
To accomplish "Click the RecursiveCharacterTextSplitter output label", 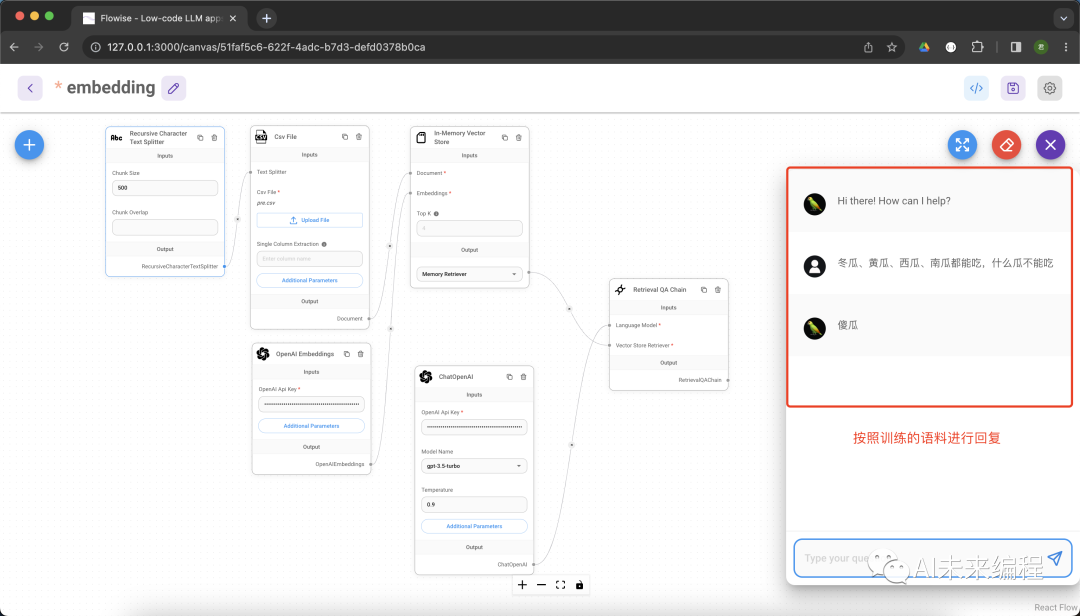I will point(179,266).
